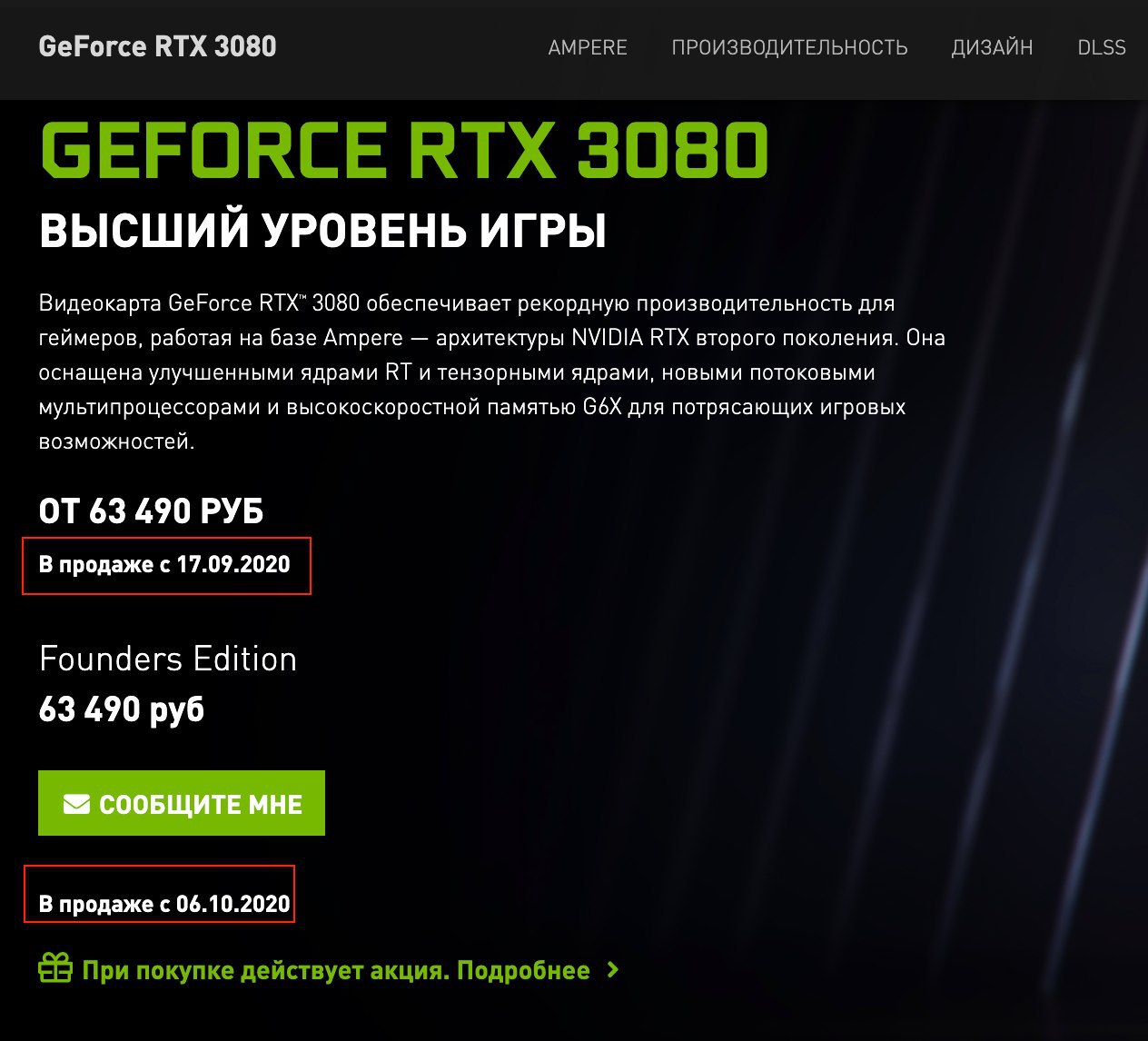1148x1041 pixels.
Task: Click the СООБЩИТЕ МНЕ notify button
Action: click(x=182, y=803)
